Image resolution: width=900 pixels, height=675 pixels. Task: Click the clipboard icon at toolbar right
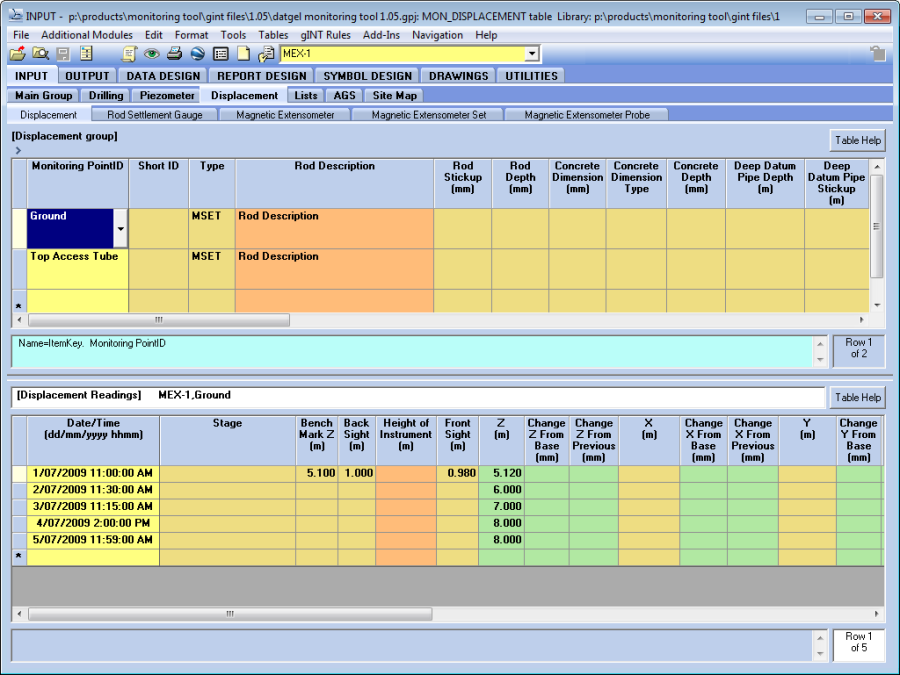(x=877, y=54)
